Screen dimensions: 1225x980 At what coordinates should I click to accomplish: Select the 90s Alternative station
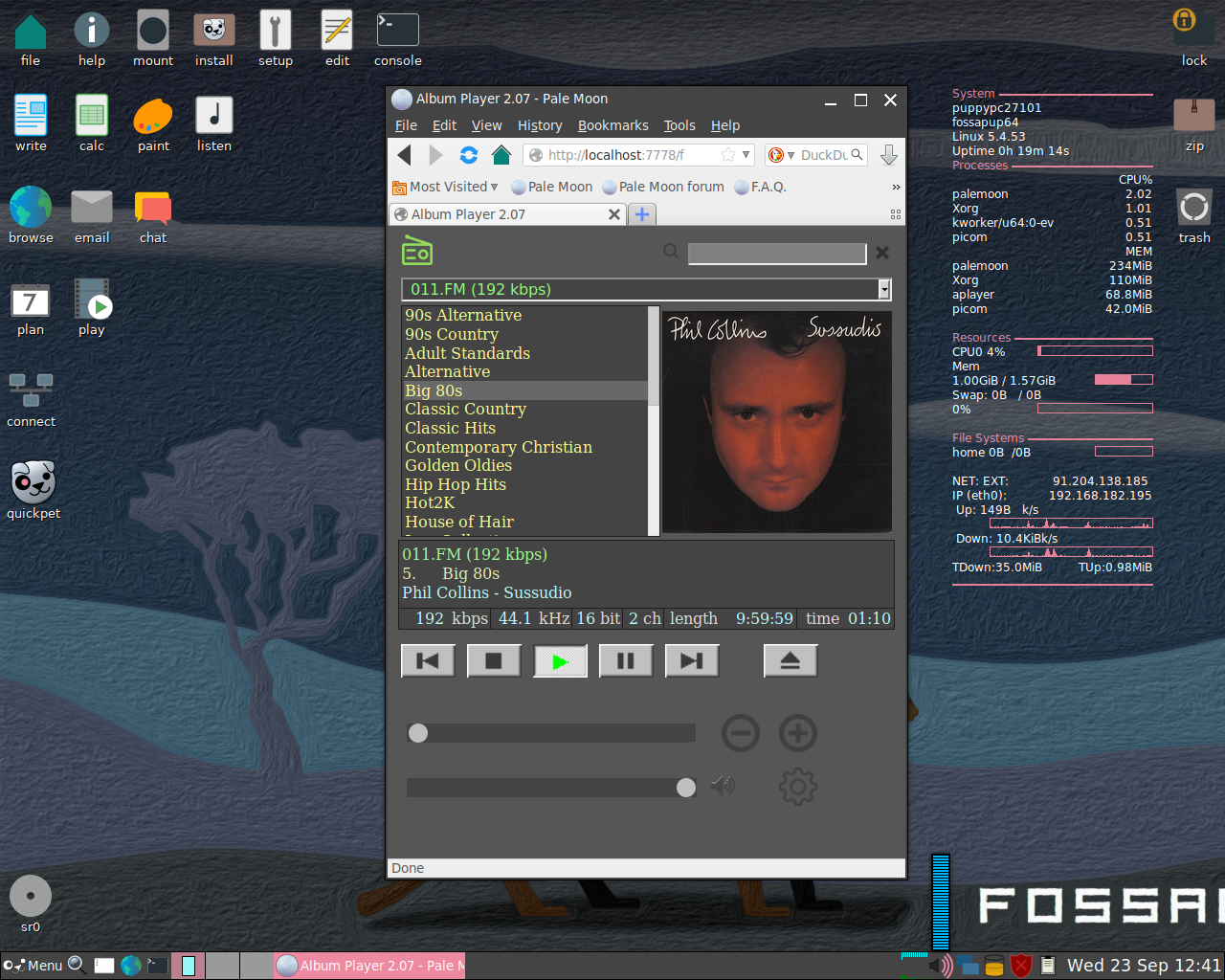[x=524, y=315]
